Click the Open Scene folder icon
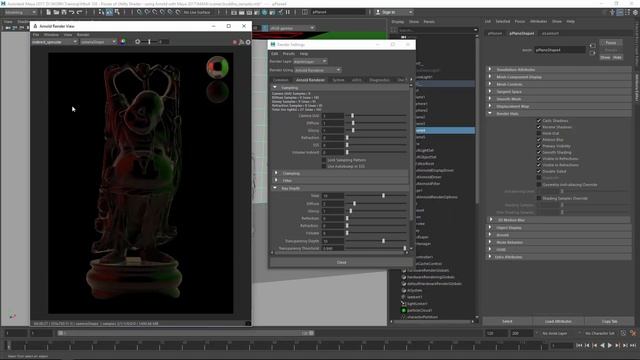Viewport: 640px width, 360px height. (56, 12)
